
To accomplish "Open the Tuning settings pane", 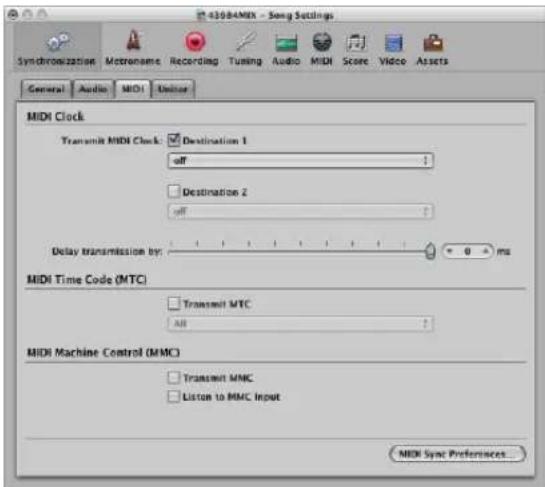I will coord(245,49).
